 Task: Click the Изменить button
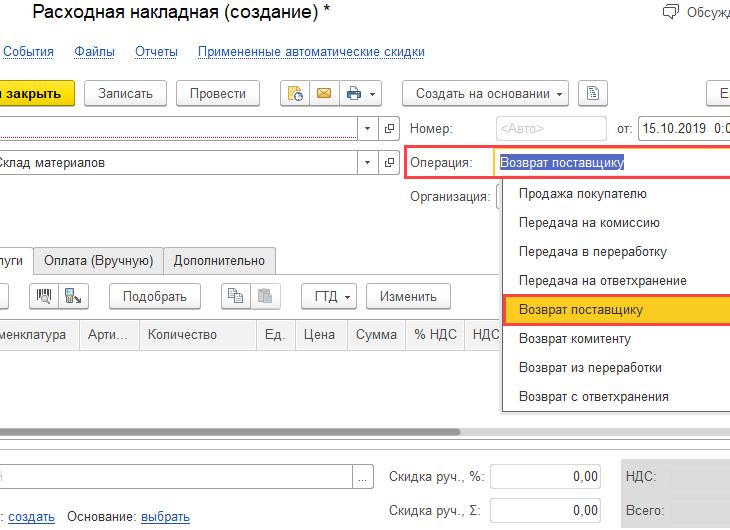(x=408, y=296)
